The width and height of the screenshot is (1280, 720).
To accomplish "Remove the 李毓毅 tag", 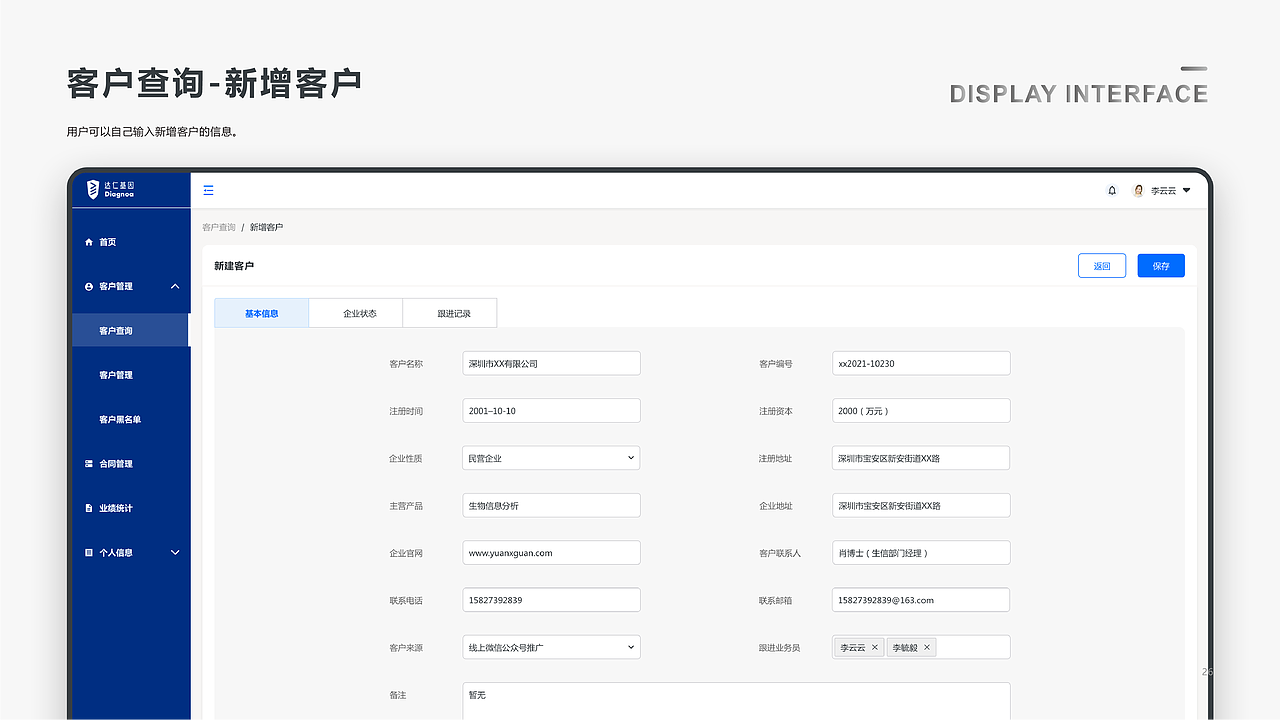I will (x=927, y=647).
